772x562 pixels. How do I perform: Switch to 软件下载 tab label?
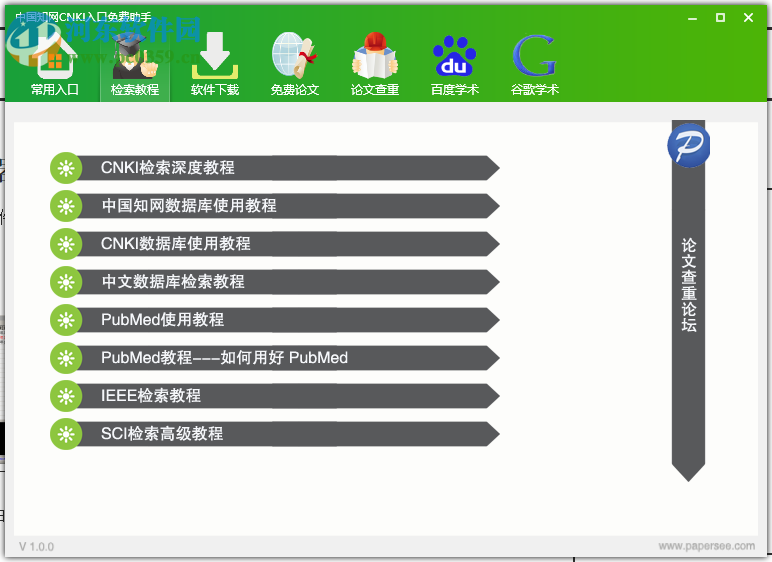coord(215,90)
